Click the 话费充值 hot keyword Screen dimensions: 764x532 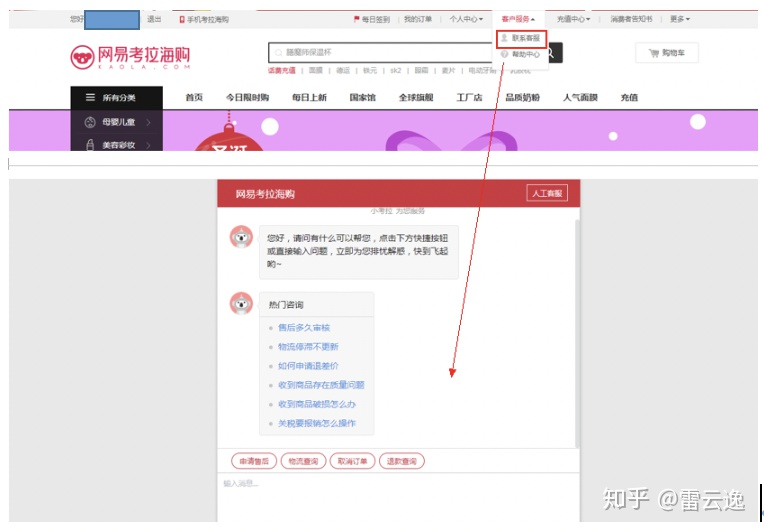[282, 71]
